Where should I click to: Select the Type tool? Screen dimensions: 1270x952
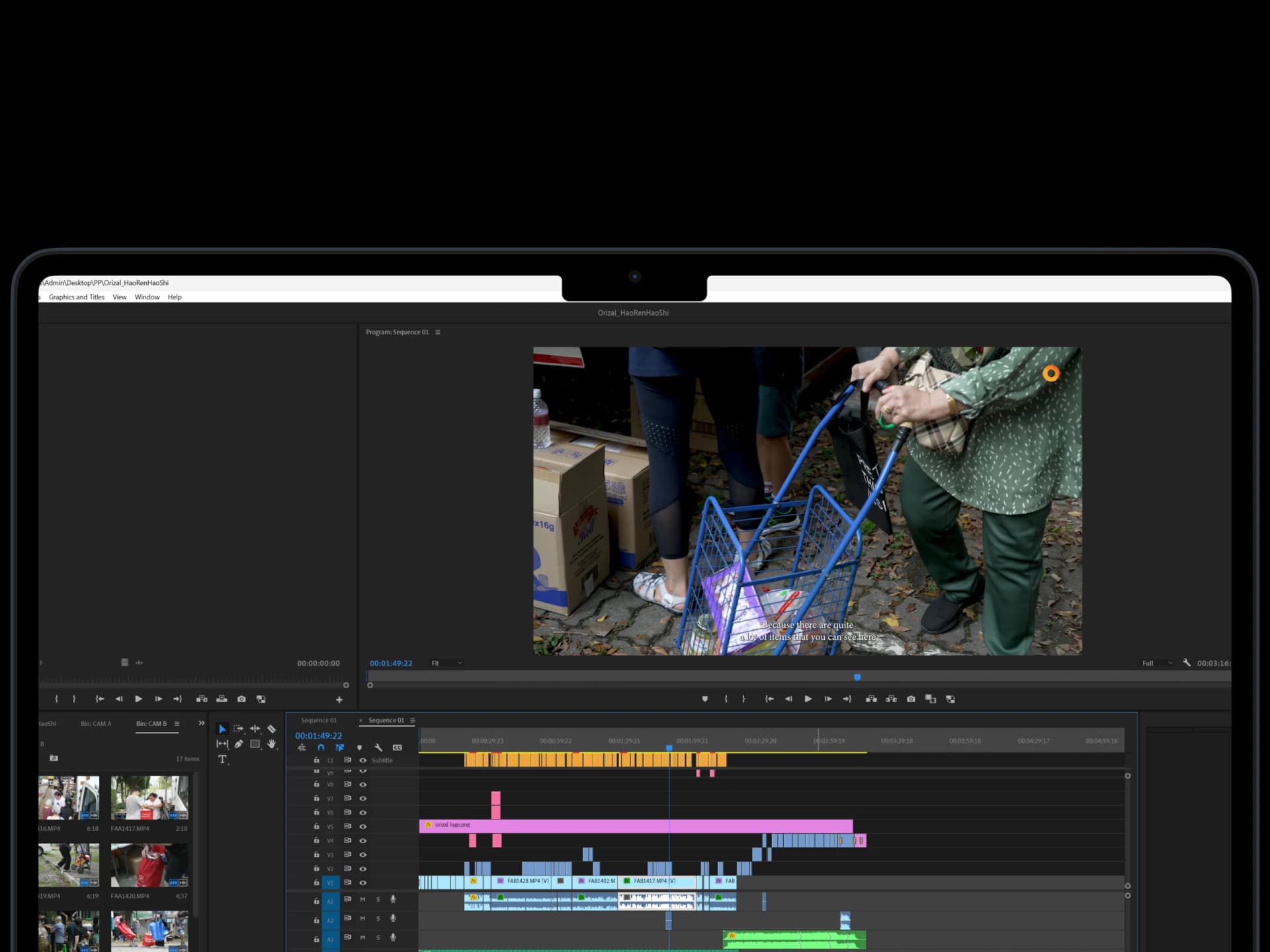pos(222,759)
